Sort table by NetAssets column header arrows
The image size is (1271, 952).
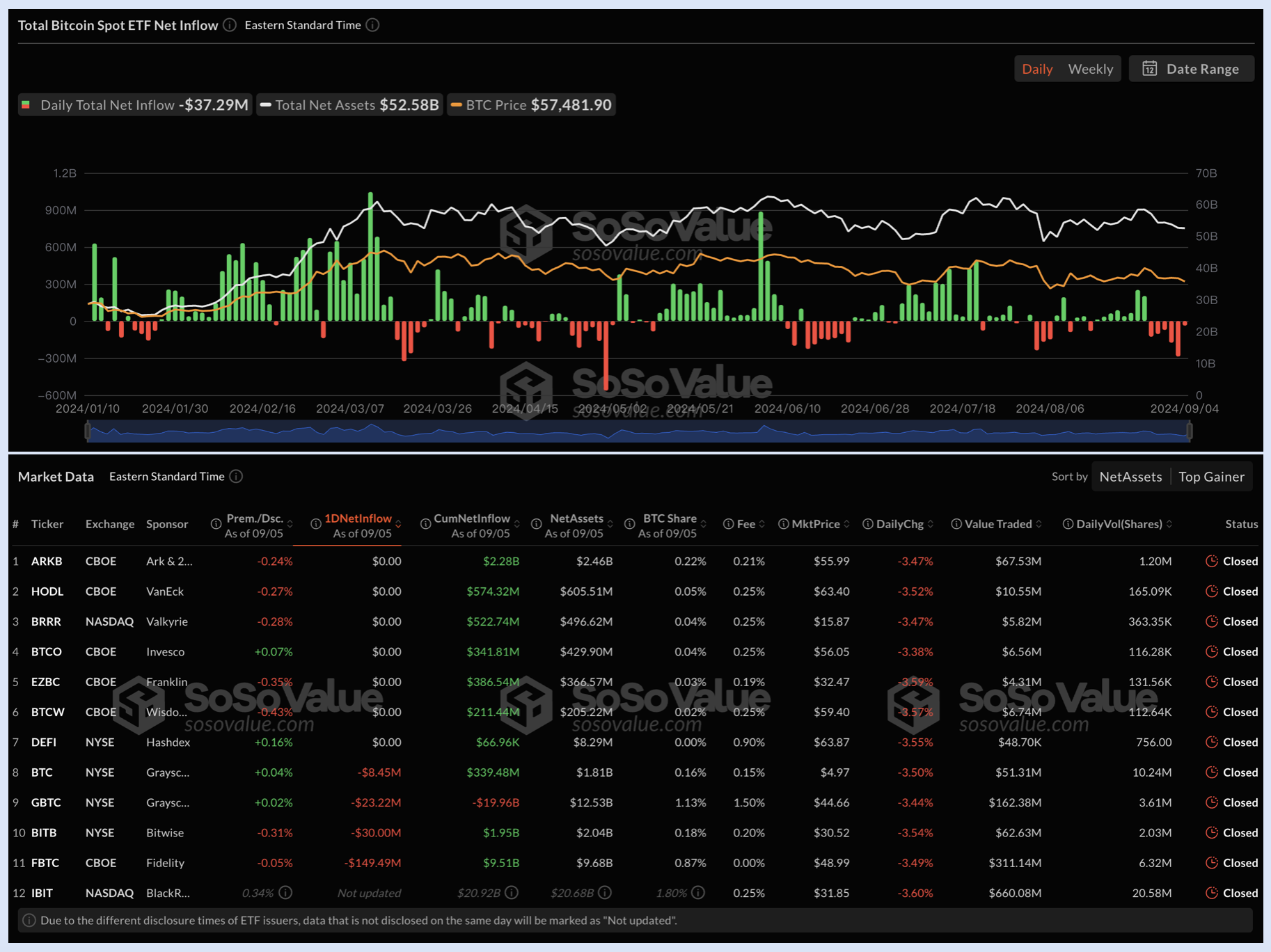(x=610, y=524)
